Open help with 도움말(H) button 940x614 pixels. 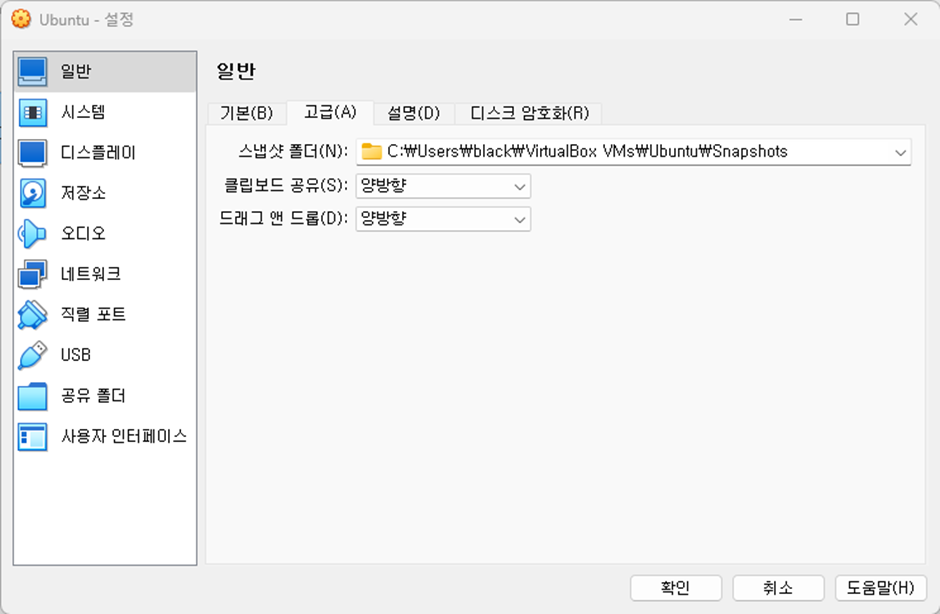click(881, 588)
